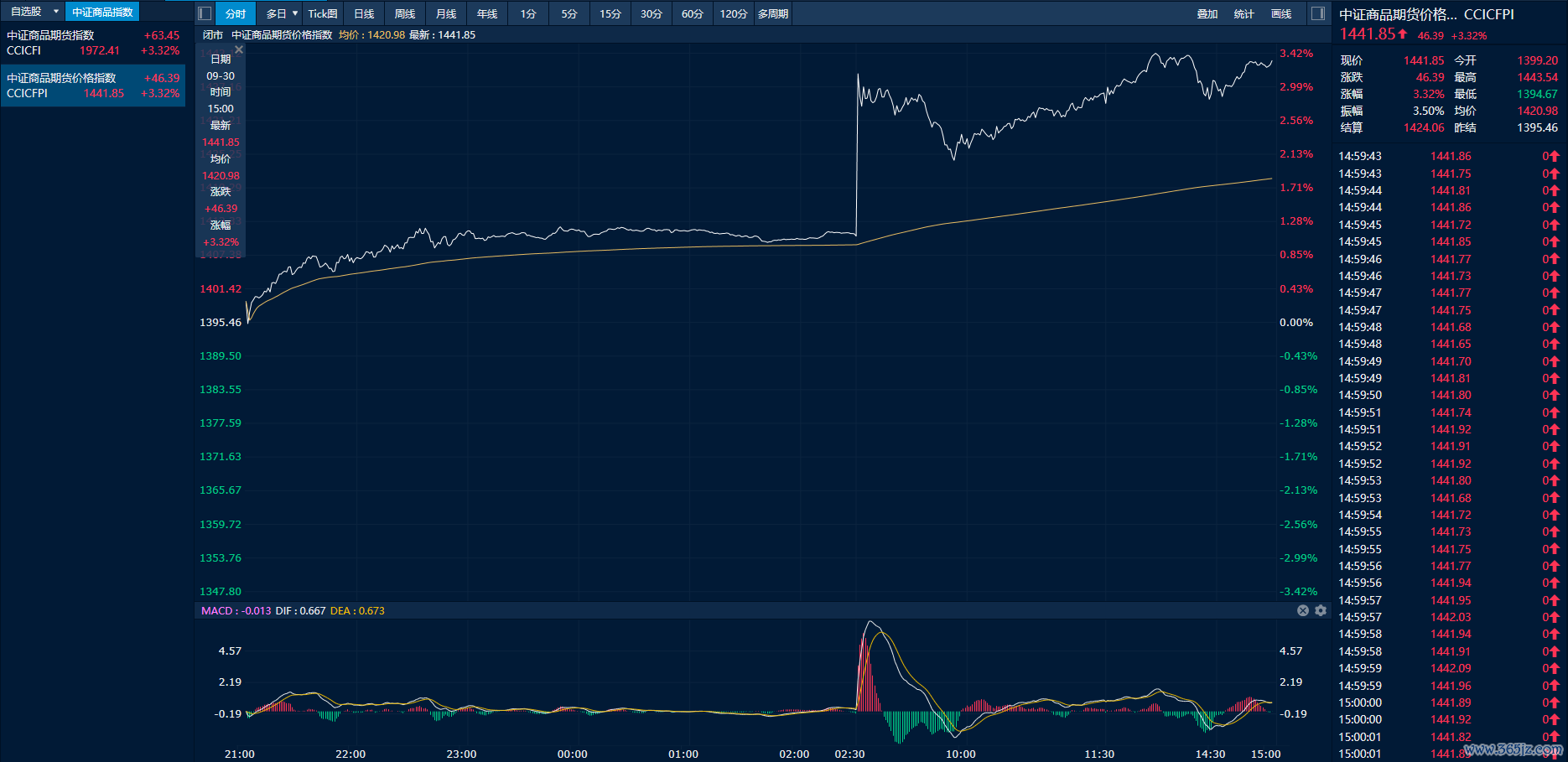The image size is (1568, 762).
Task: Remove the MACD indicator with the X icon
Action: 1303,610
